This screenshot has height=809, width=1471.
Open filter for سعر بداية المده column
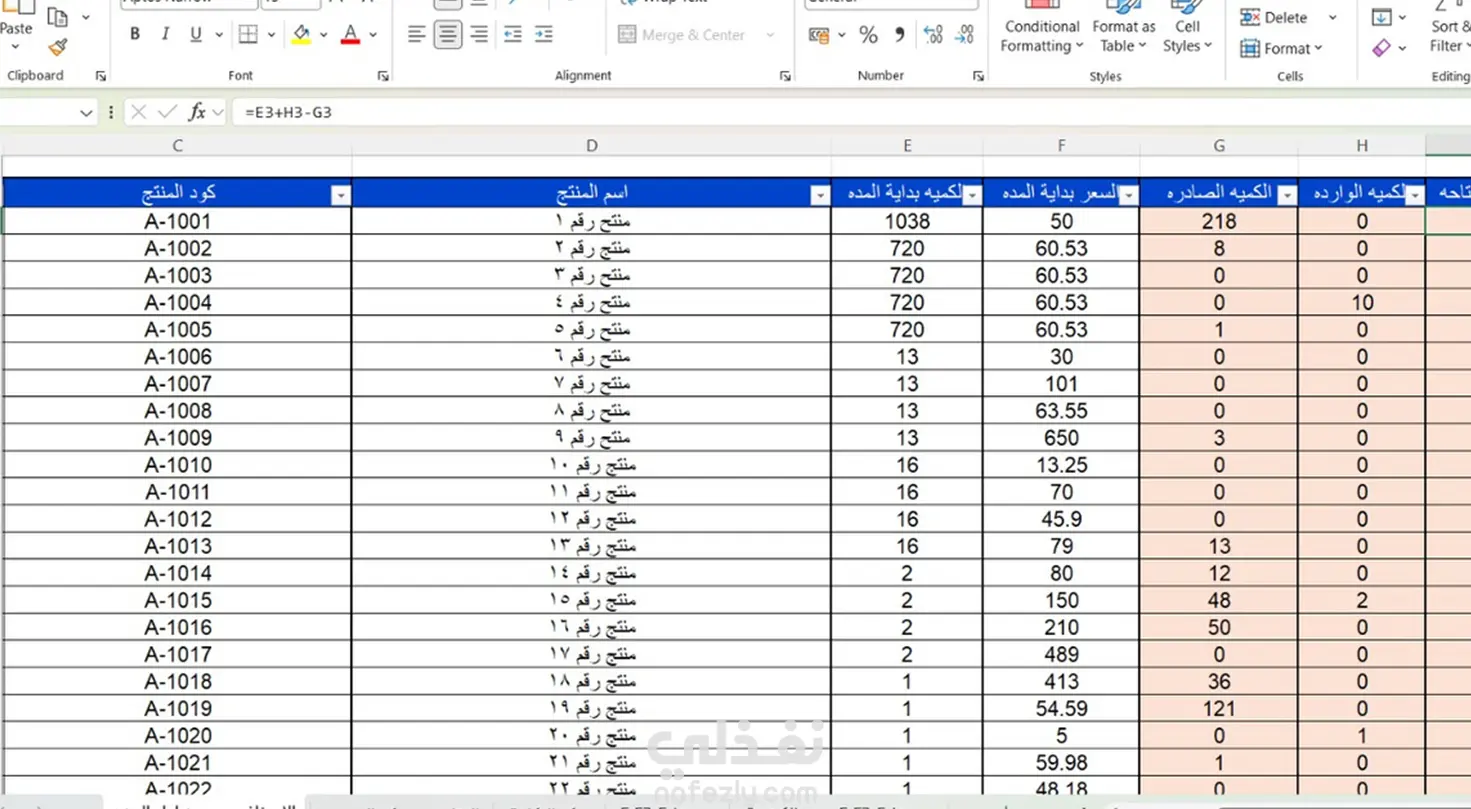[1128, 195]
